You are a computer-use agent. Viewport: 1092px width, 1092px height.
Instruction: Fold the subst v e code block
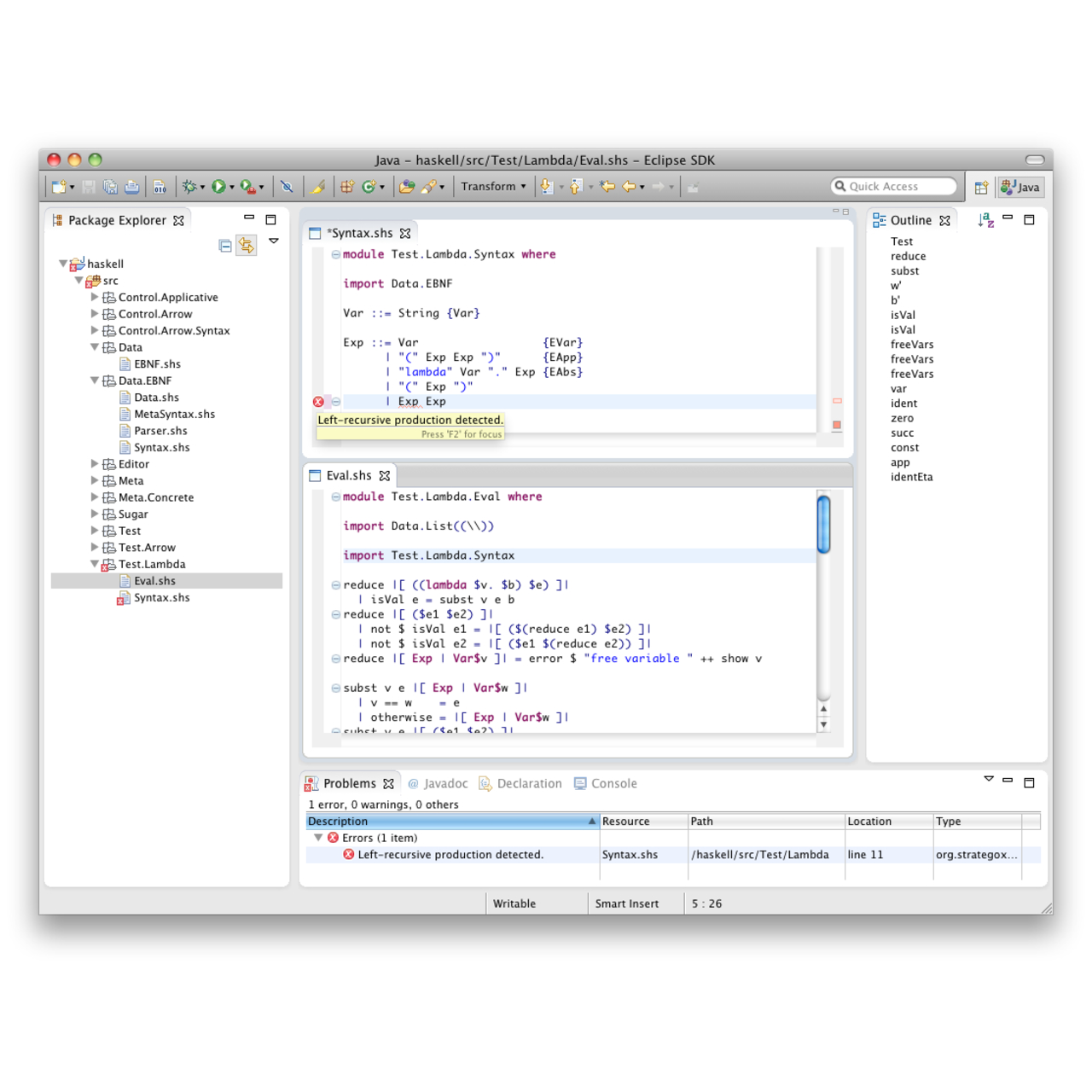point(336,688)
